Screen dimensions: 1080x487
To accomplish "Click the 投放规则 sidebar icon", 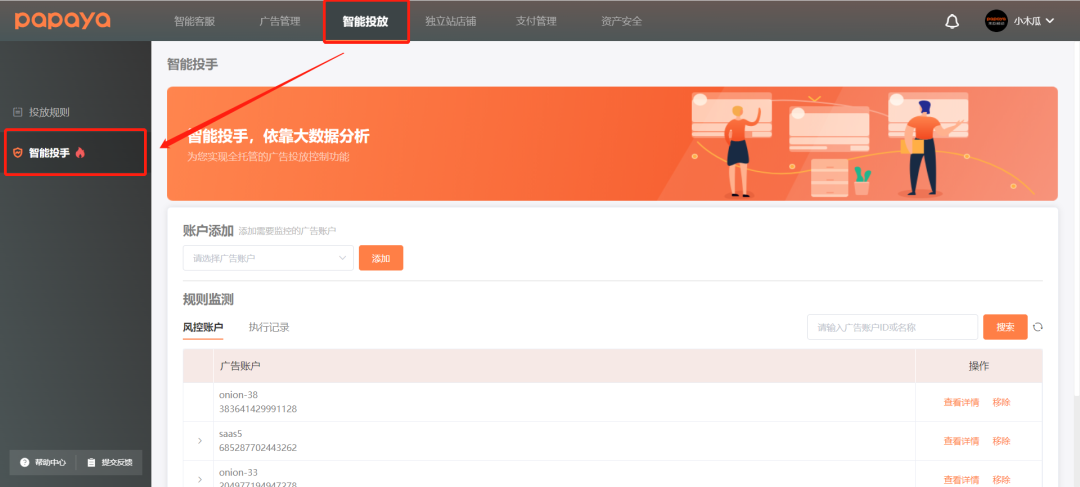I will pyautogui.click(x=18, y=112).
